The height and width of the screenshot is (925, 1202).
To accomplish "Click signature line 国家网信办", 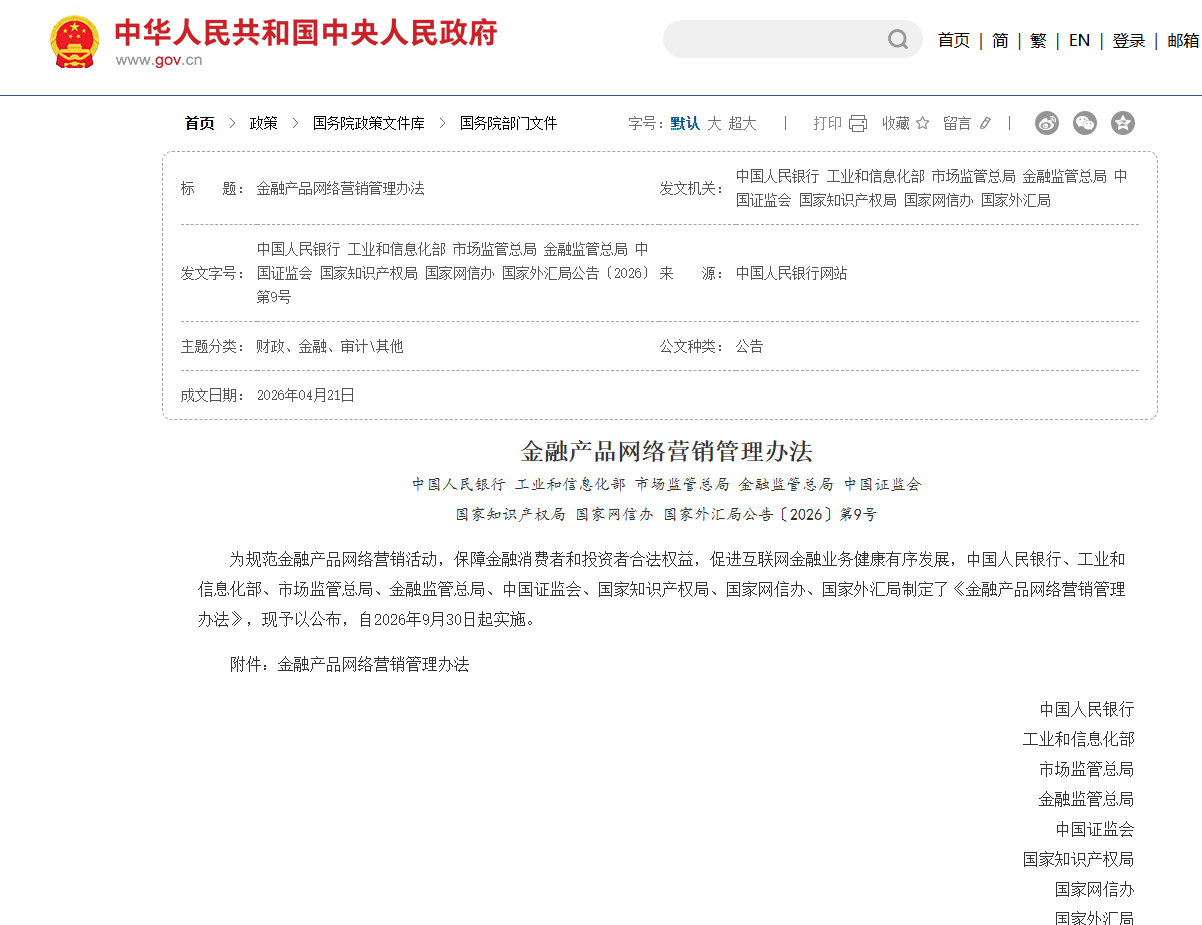I will [x=1095, y=889].
